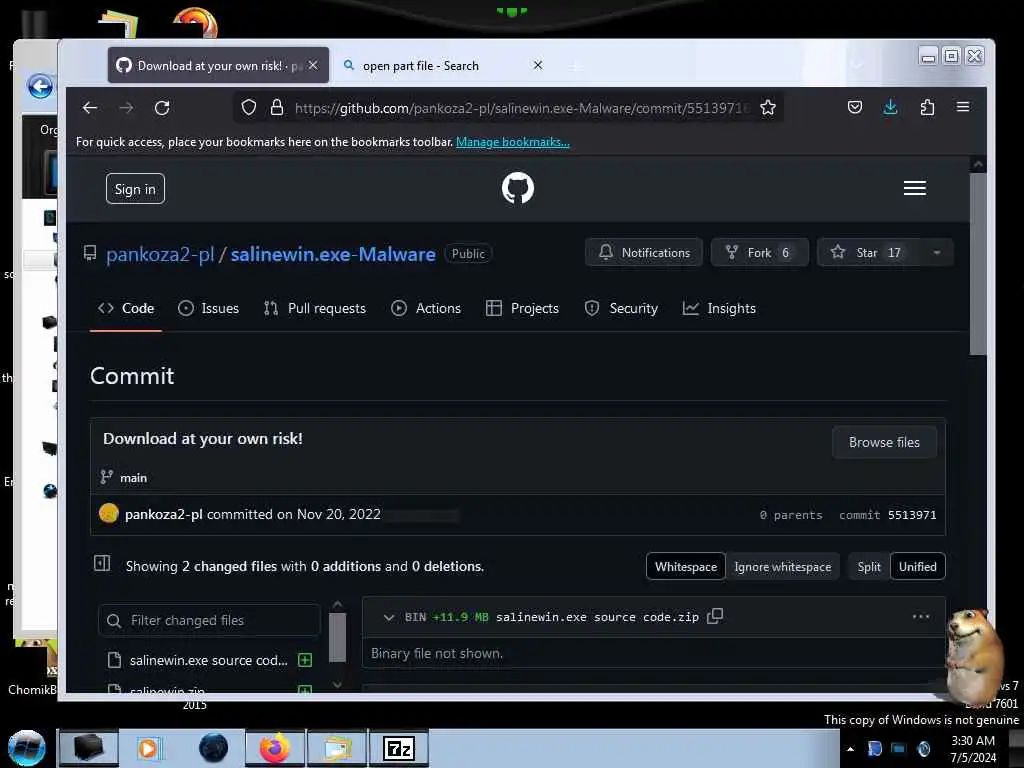Open new tab with plus button

(575, 67)
